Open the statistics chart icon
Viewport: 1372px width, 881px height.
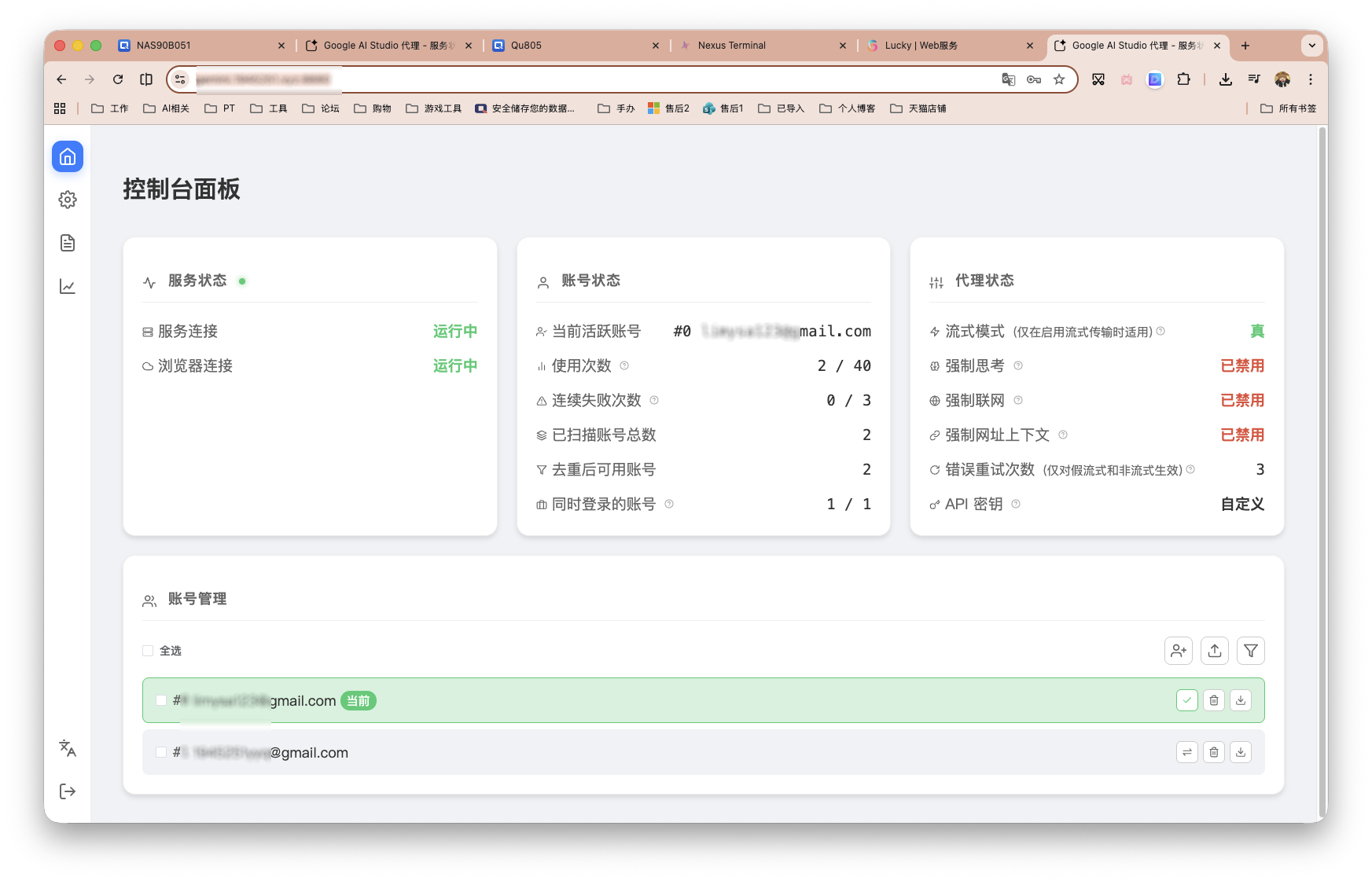tap(67, 287)
